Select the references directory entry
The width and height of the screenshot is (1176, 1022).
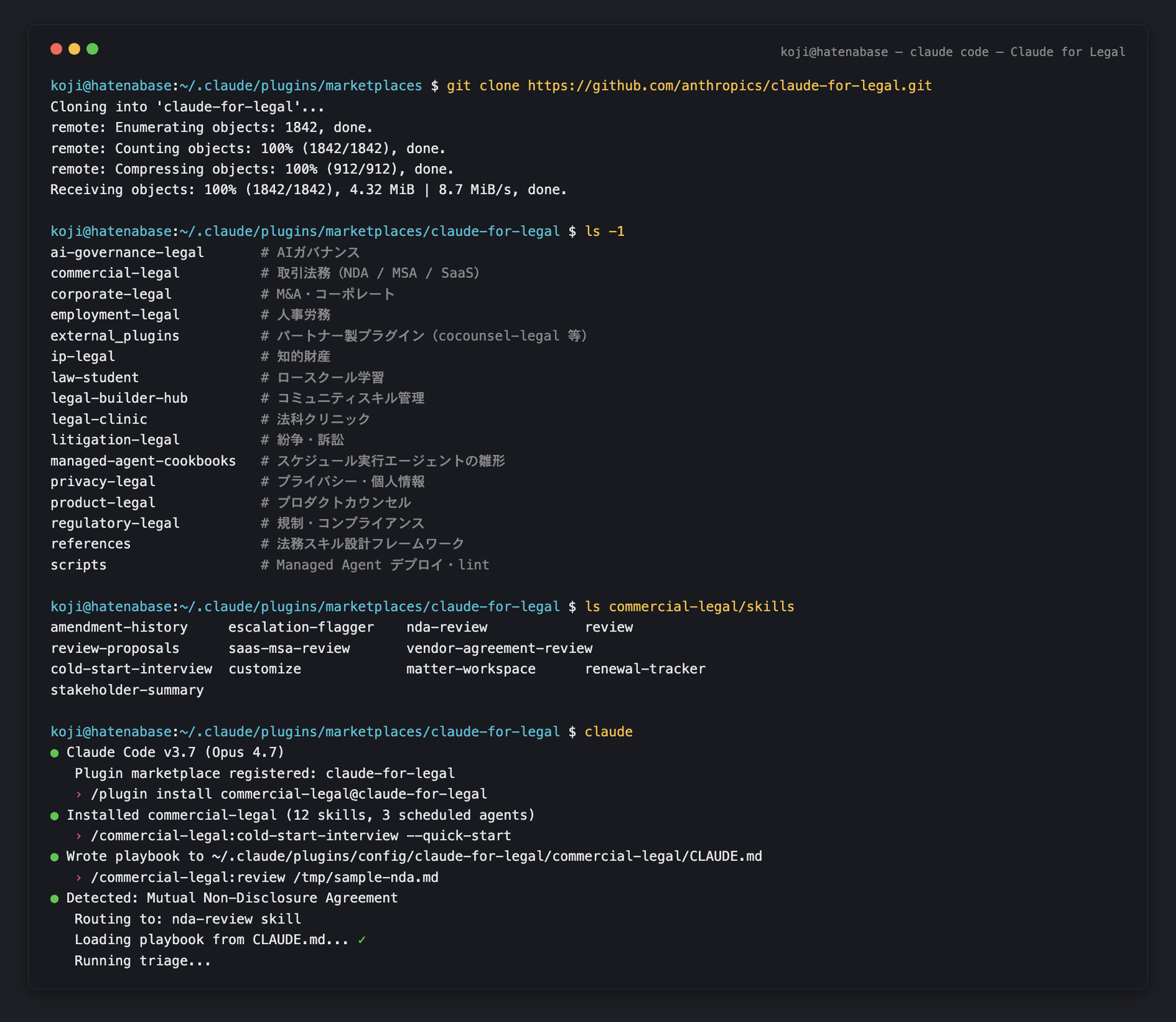pos(90,544)
